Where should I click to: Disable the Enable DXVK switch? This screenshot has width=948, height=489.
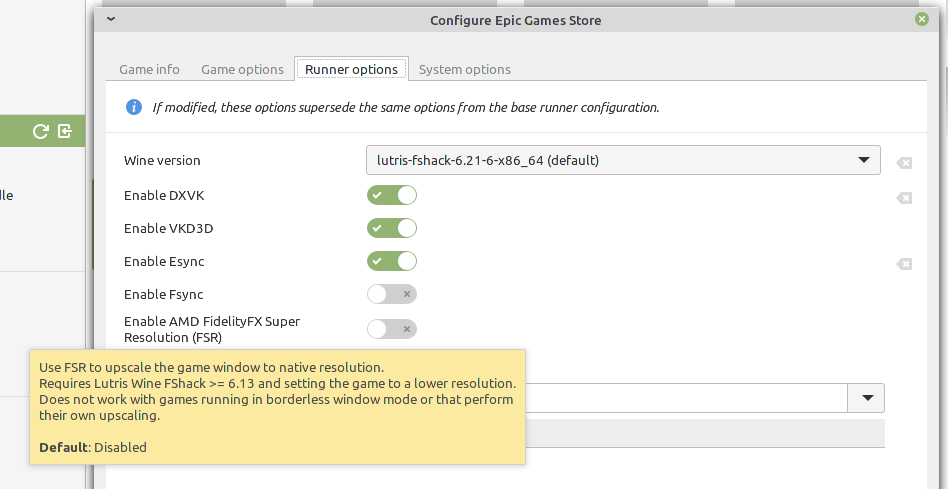[x=392, y=195]
